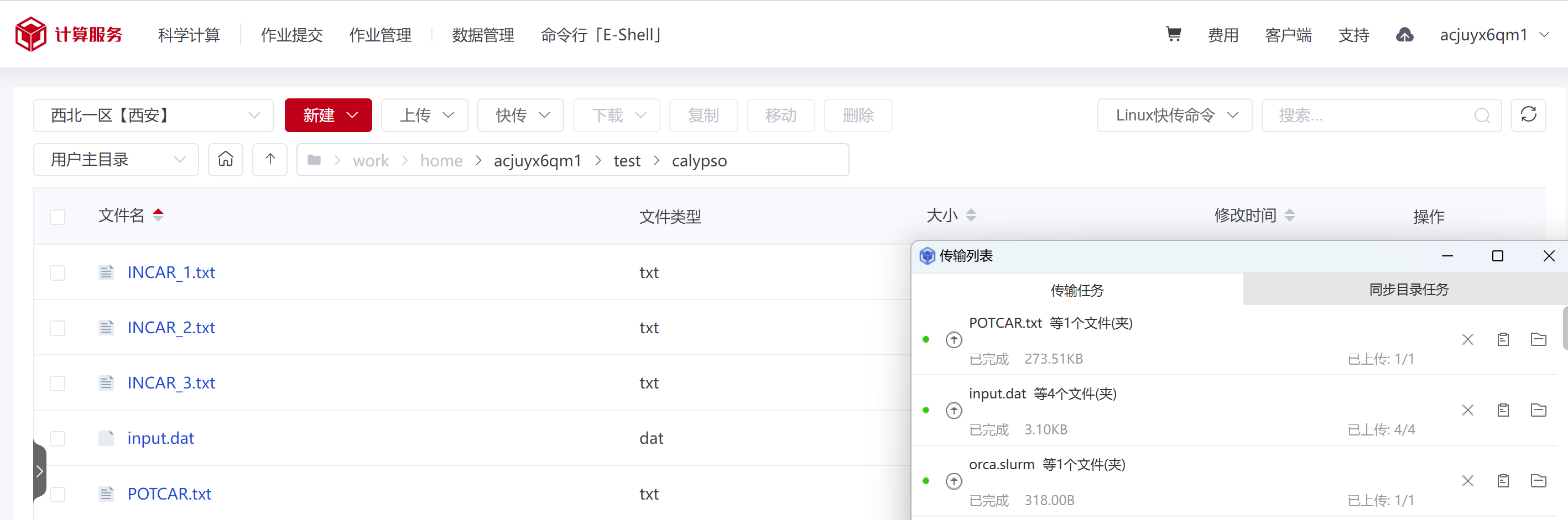Click the transfer list vertical scrollbar
This screenshot has width=1568, height=520.
(x=1565, y=328)
